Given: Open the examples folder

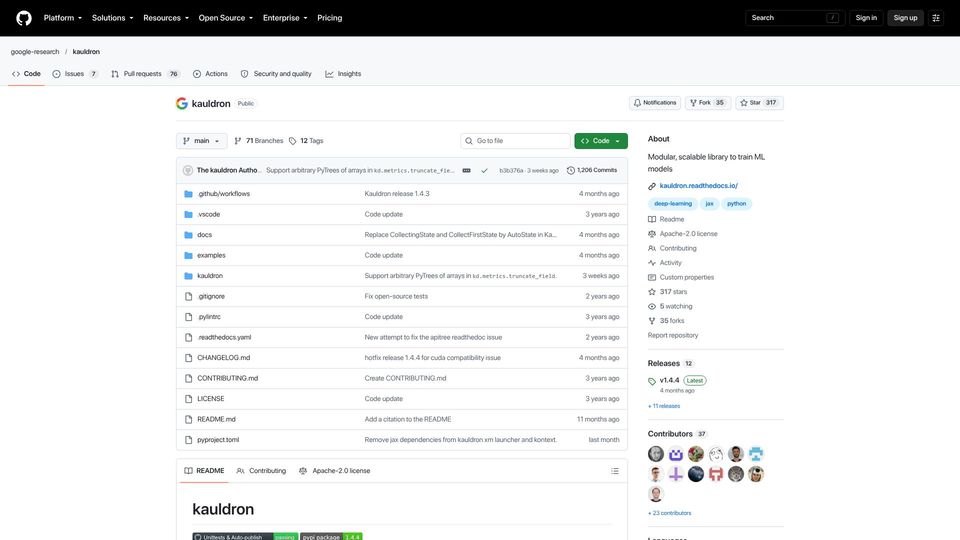Looking at the screenshot, I should [x=211, y=255].
